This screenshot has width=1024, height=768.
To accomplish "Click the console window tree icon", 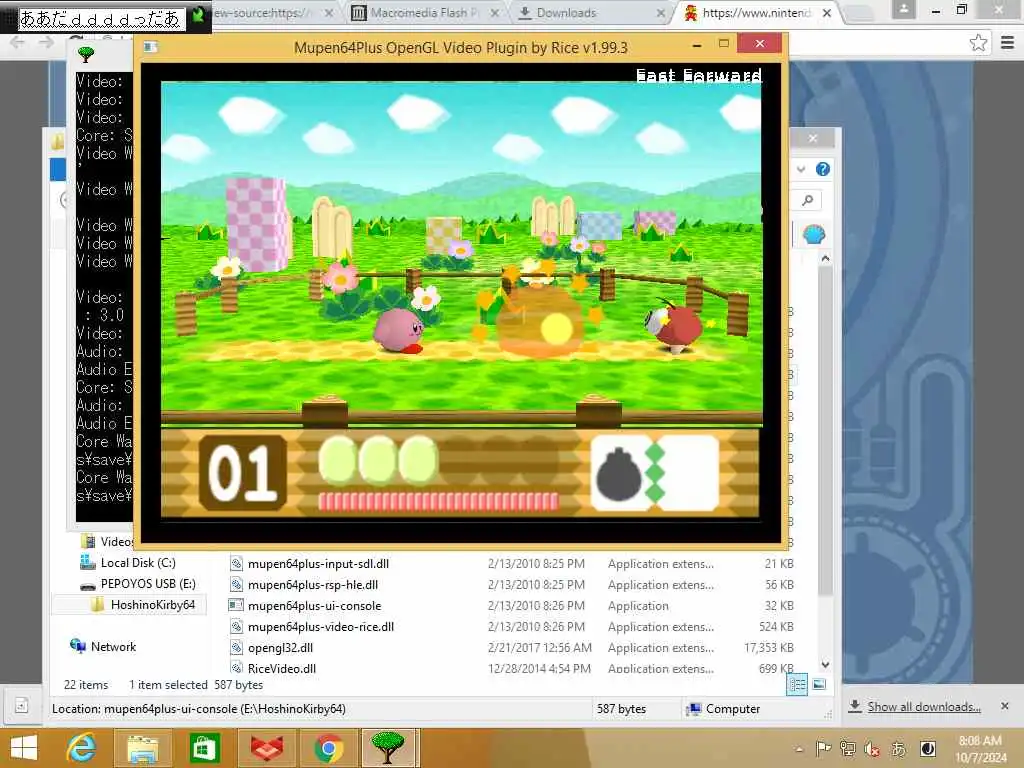I will point(86,54).
